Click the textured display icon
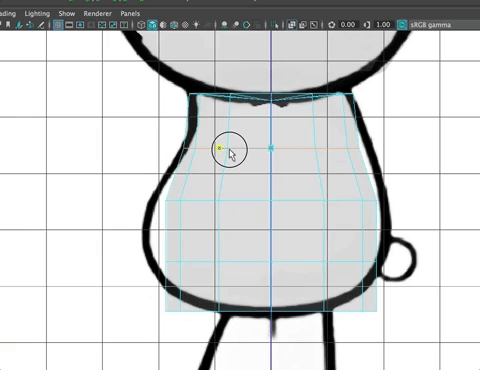Viewport: 480px width, 370px height. coord(185,25)
